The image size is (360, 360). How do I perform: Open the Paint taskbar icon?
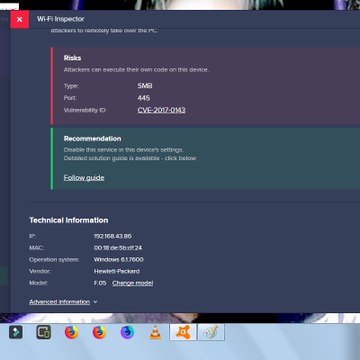pos(211,332)
